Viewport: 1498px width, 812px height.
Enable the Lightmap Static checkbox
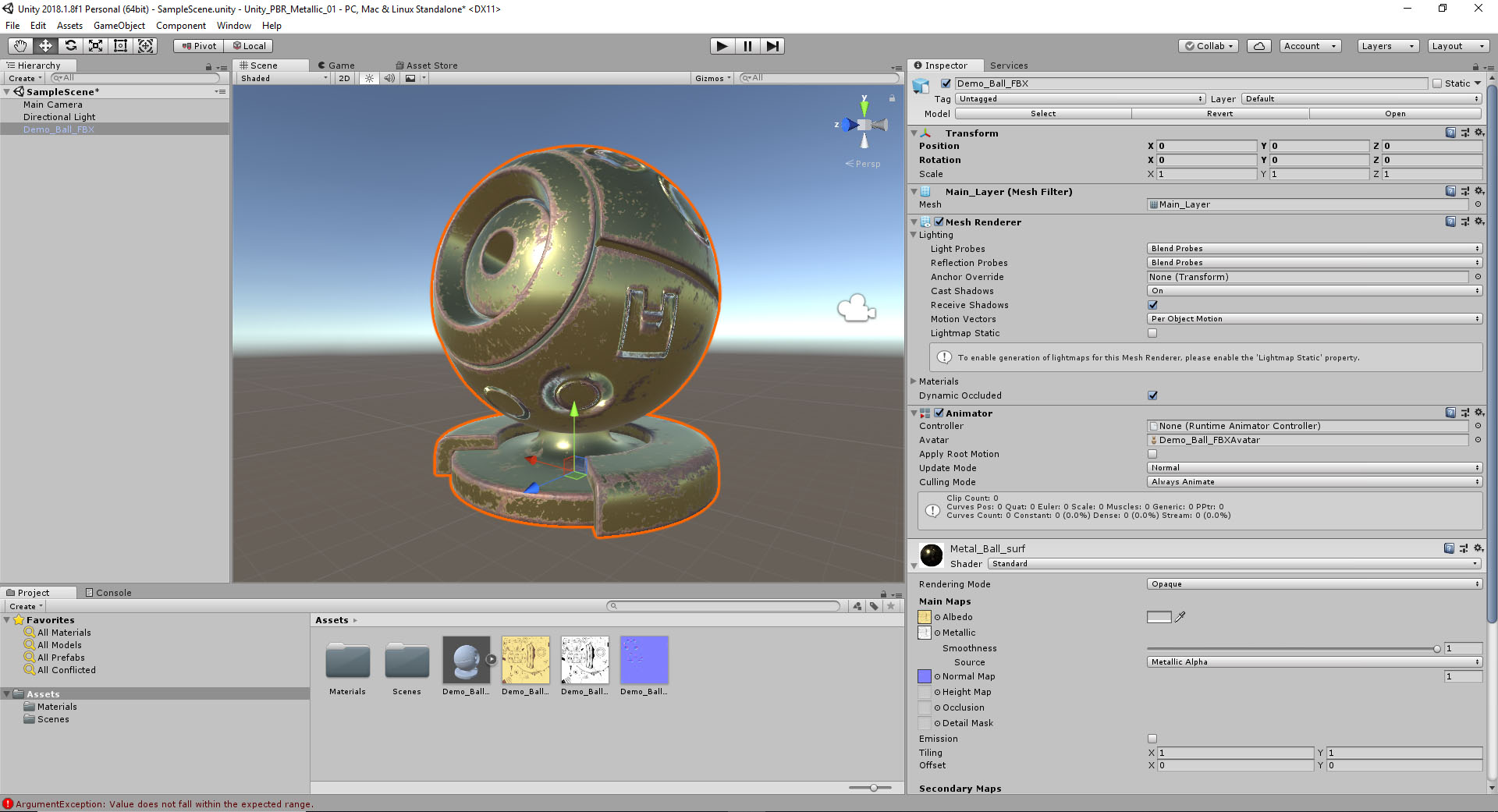point(1152,333)
